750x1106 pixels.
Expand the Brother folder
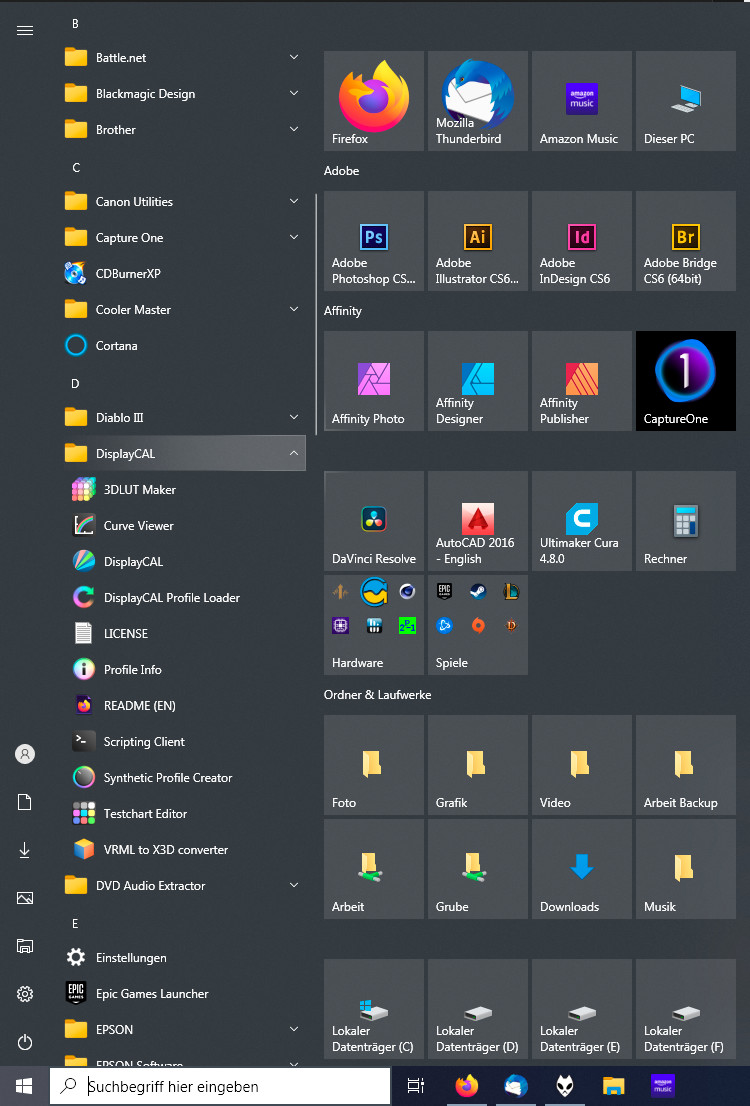tap(185, 130)
